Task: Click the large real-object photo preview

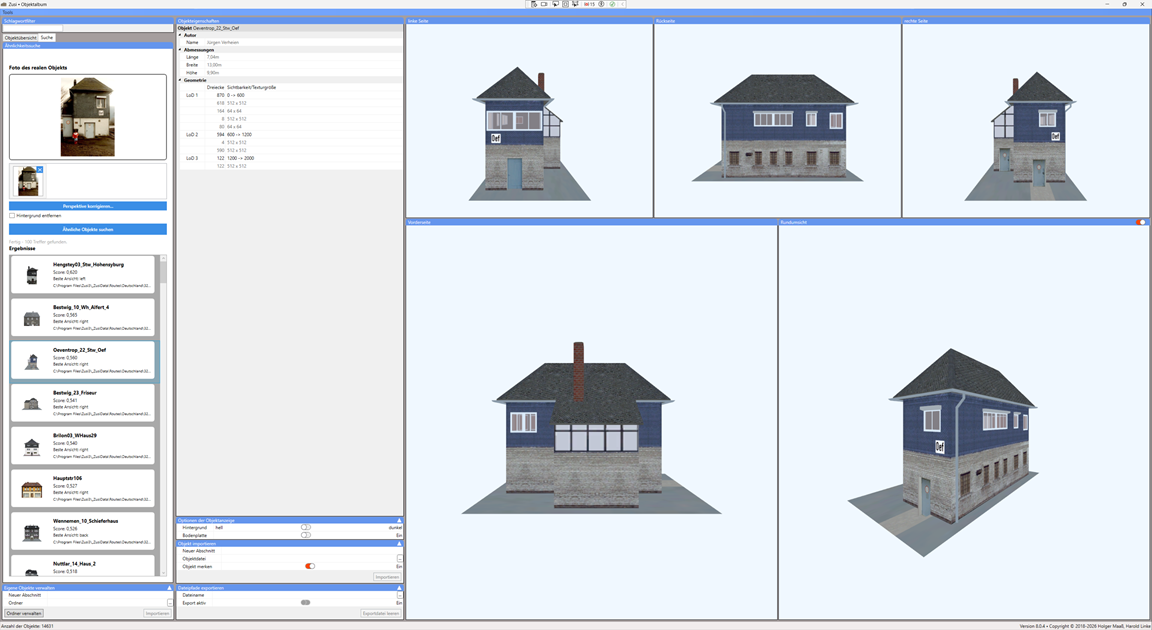Action: [87, 117]
